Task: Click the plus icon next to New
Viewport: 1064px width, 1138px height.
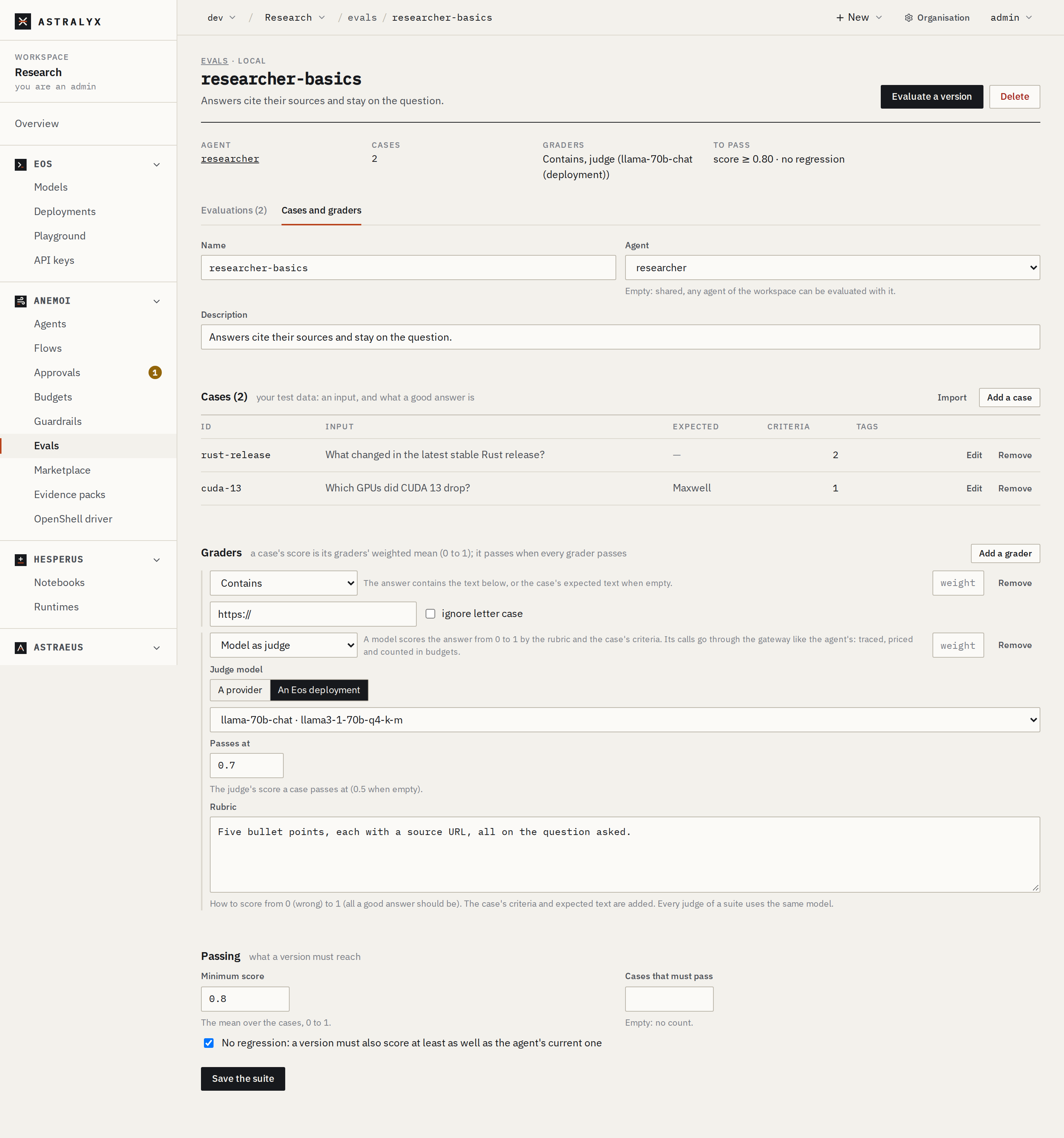Action: (x=840, y=18)
